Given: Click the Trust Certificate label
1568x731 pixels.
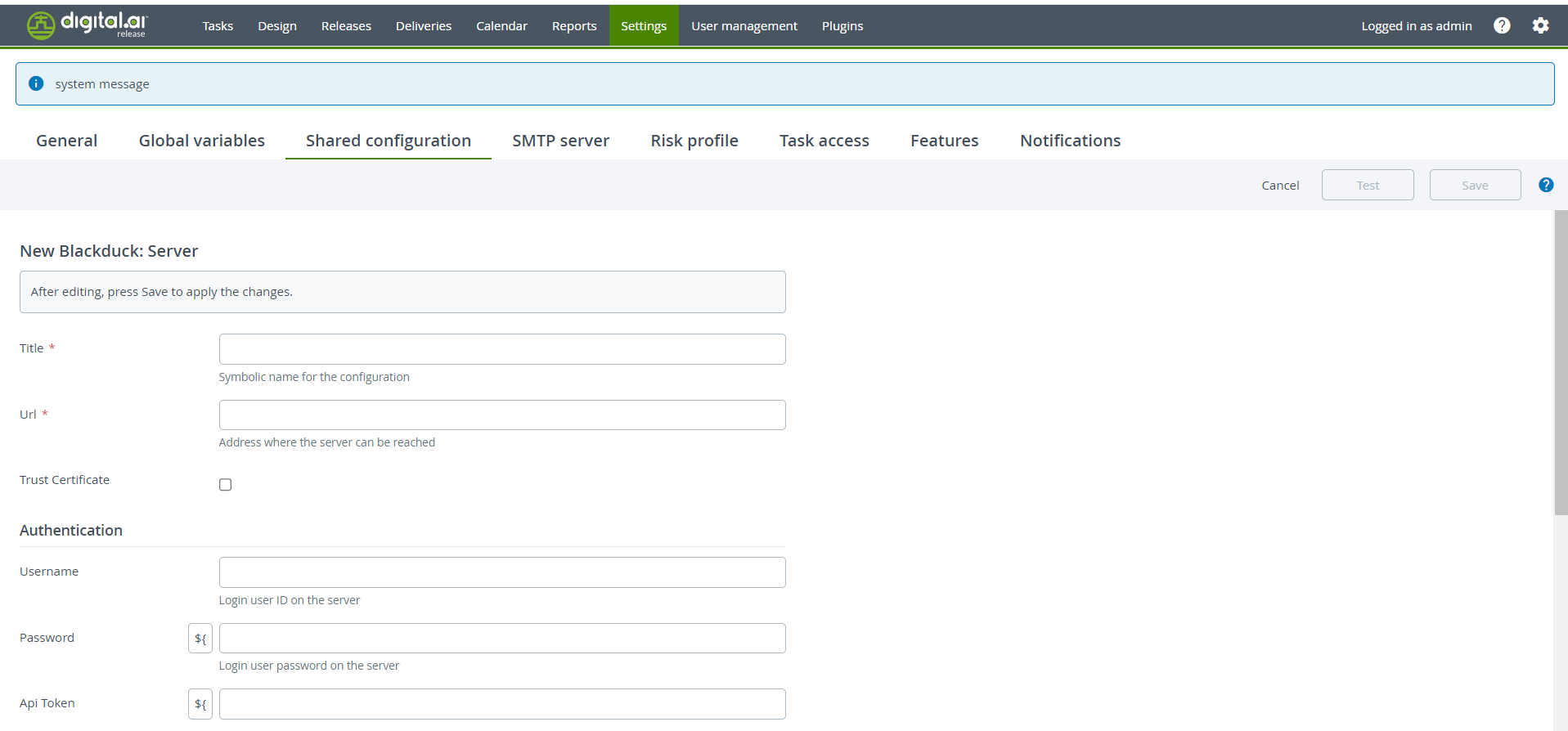Looking at the screenshot, I should [x=65, y=480].
